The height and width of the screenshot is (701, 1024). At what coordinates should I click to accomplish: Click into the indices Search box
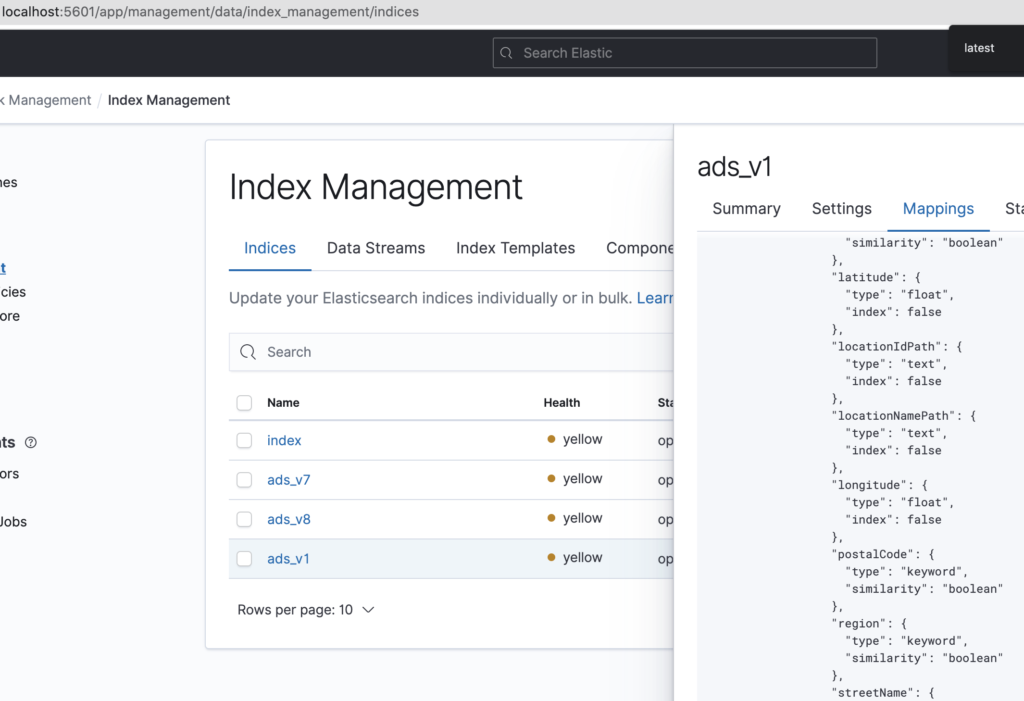pyautogui.click(x=451, y=352)
